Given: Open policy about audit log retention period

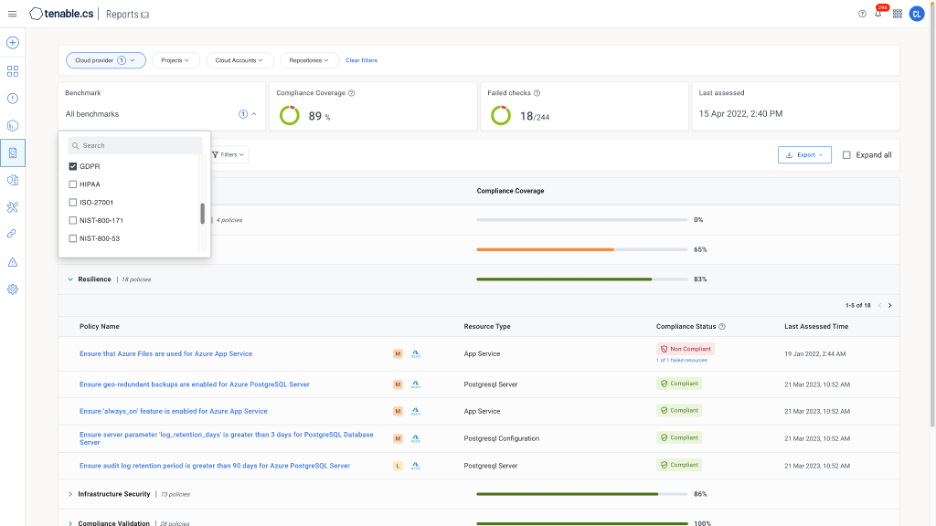Looking at the screenshot, I should [214, 466].
